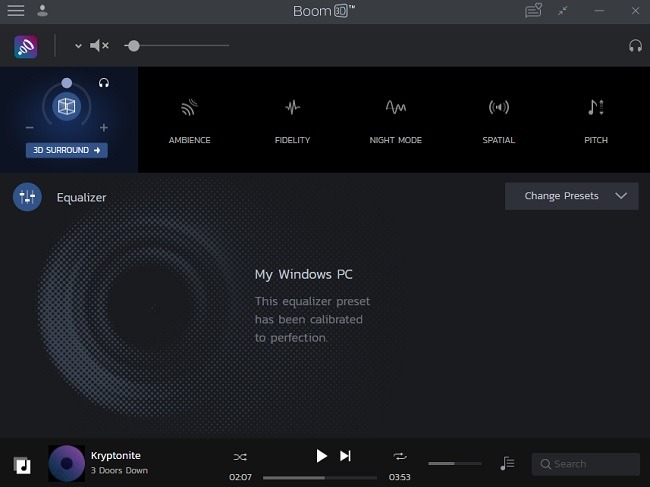The width and height of the screenshot is (650, 487).
Task: Toggle shuffle playback
Action: pyautogui.click(x=240, y=457)
